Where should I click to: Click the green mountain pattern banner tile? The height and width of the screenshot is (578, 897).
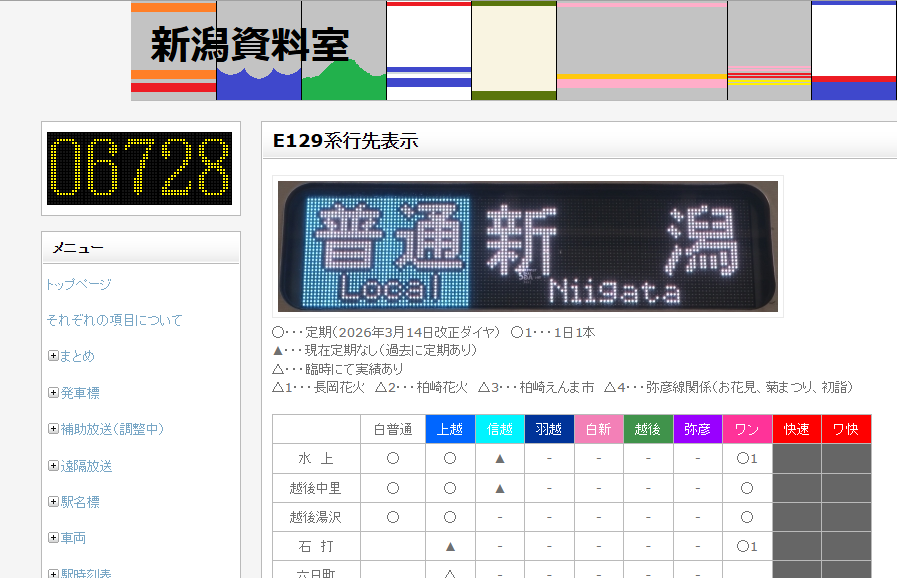pyautogui.click(x=344, y=50)
